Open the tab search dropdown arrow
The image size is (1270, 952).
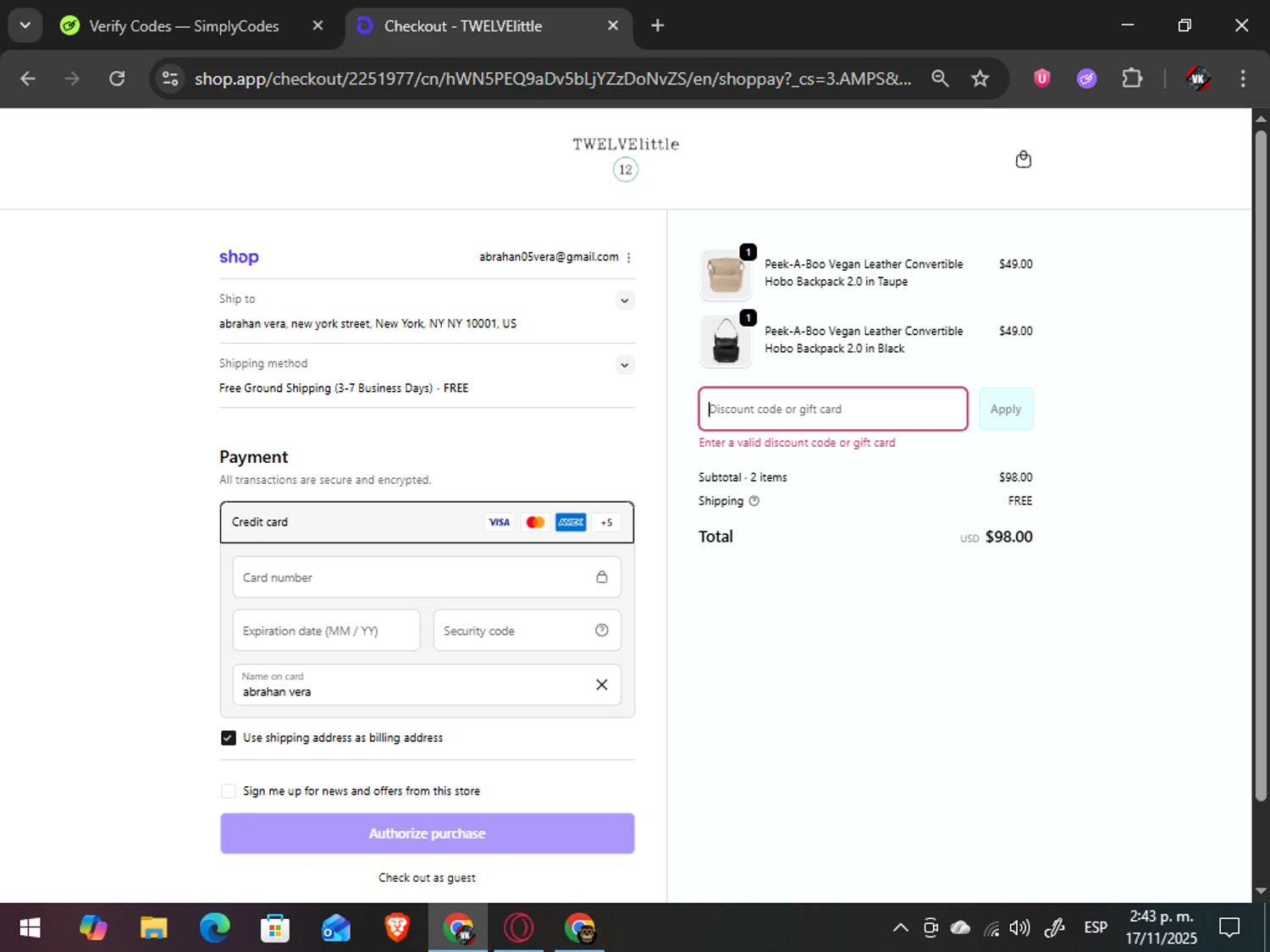[x=25, y=25]
